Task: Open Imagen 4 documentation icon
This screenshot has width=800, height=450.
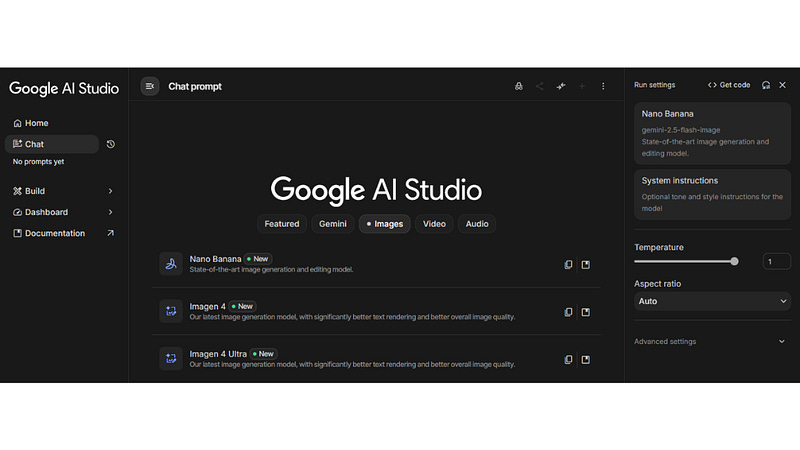Action: (x=586, y=312)
